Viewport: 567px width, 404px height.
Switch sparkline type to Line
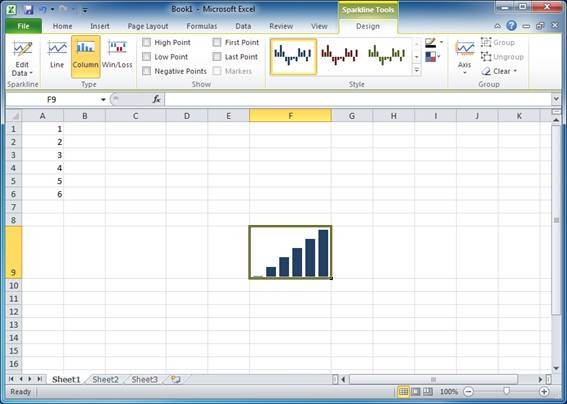[x=57, y=55]
